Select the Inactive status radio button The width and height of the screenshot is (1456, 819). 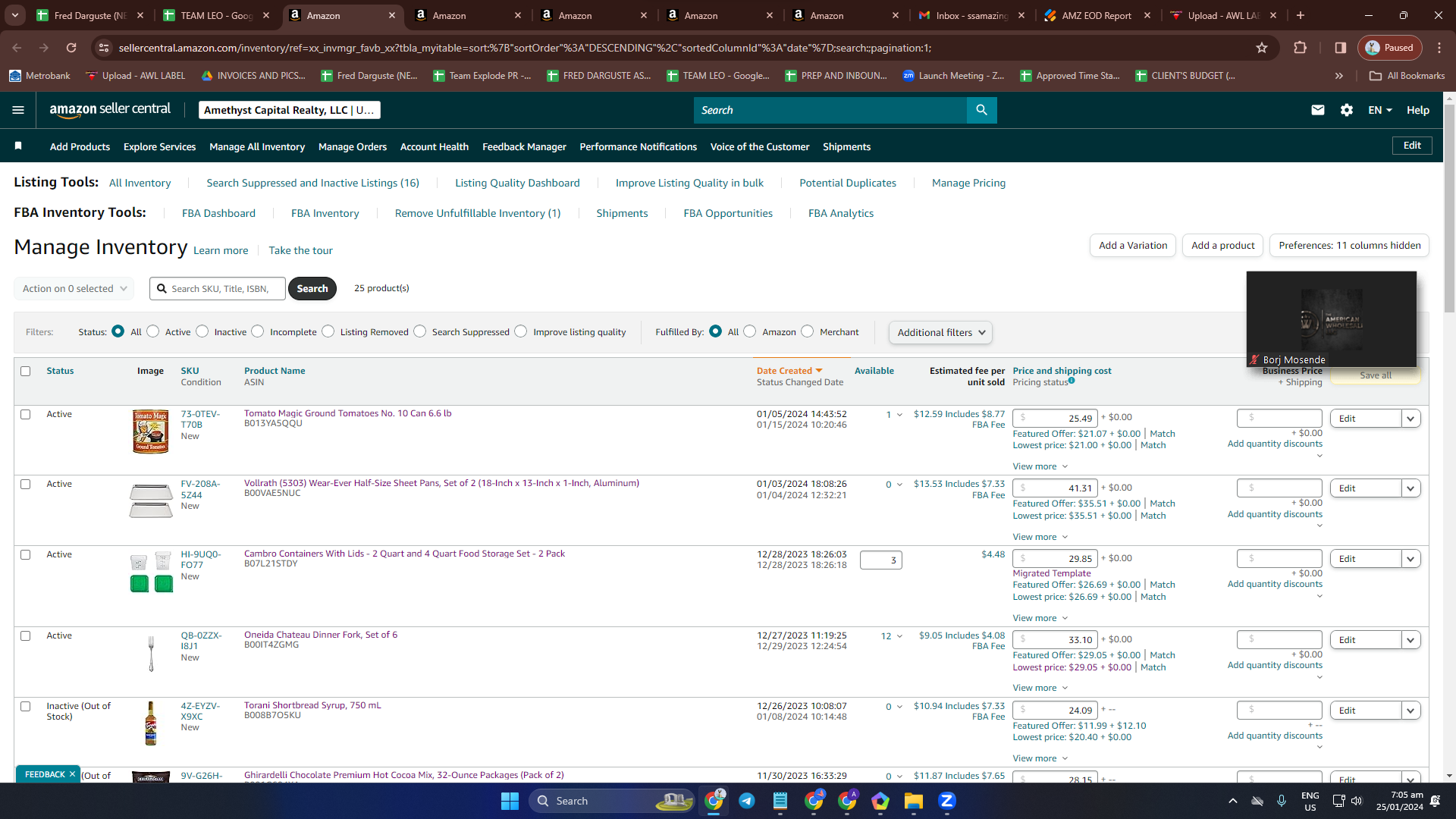[202, 331]
